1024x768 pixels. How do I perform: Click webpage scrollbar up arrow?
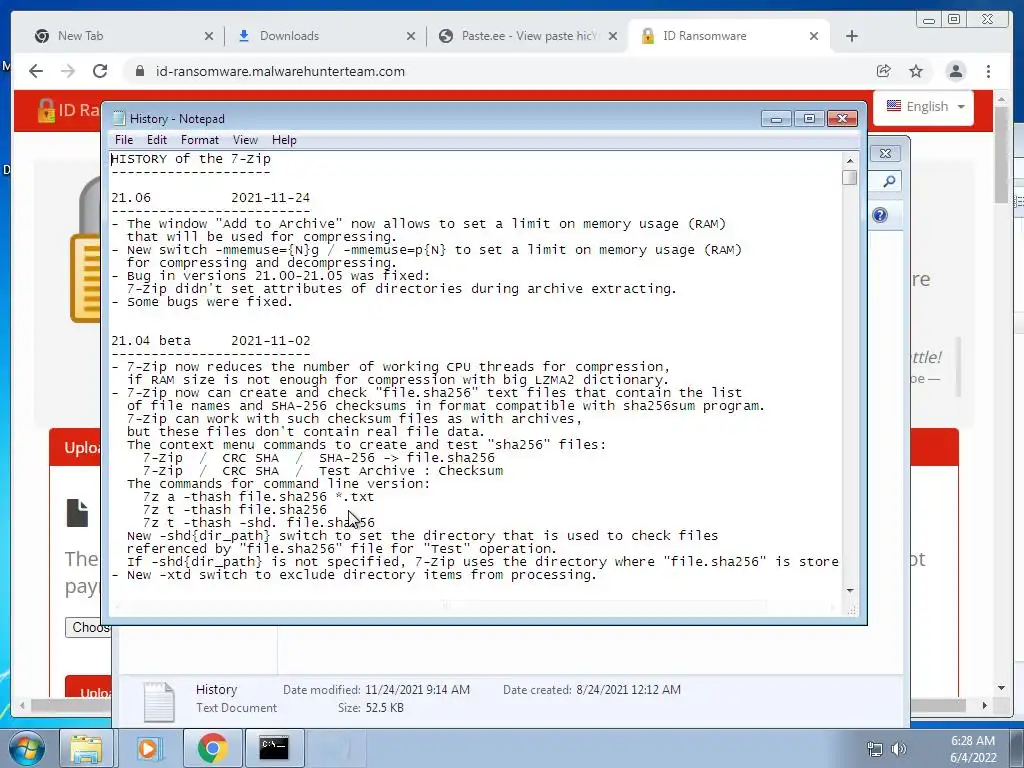[x=1002, y=99]
